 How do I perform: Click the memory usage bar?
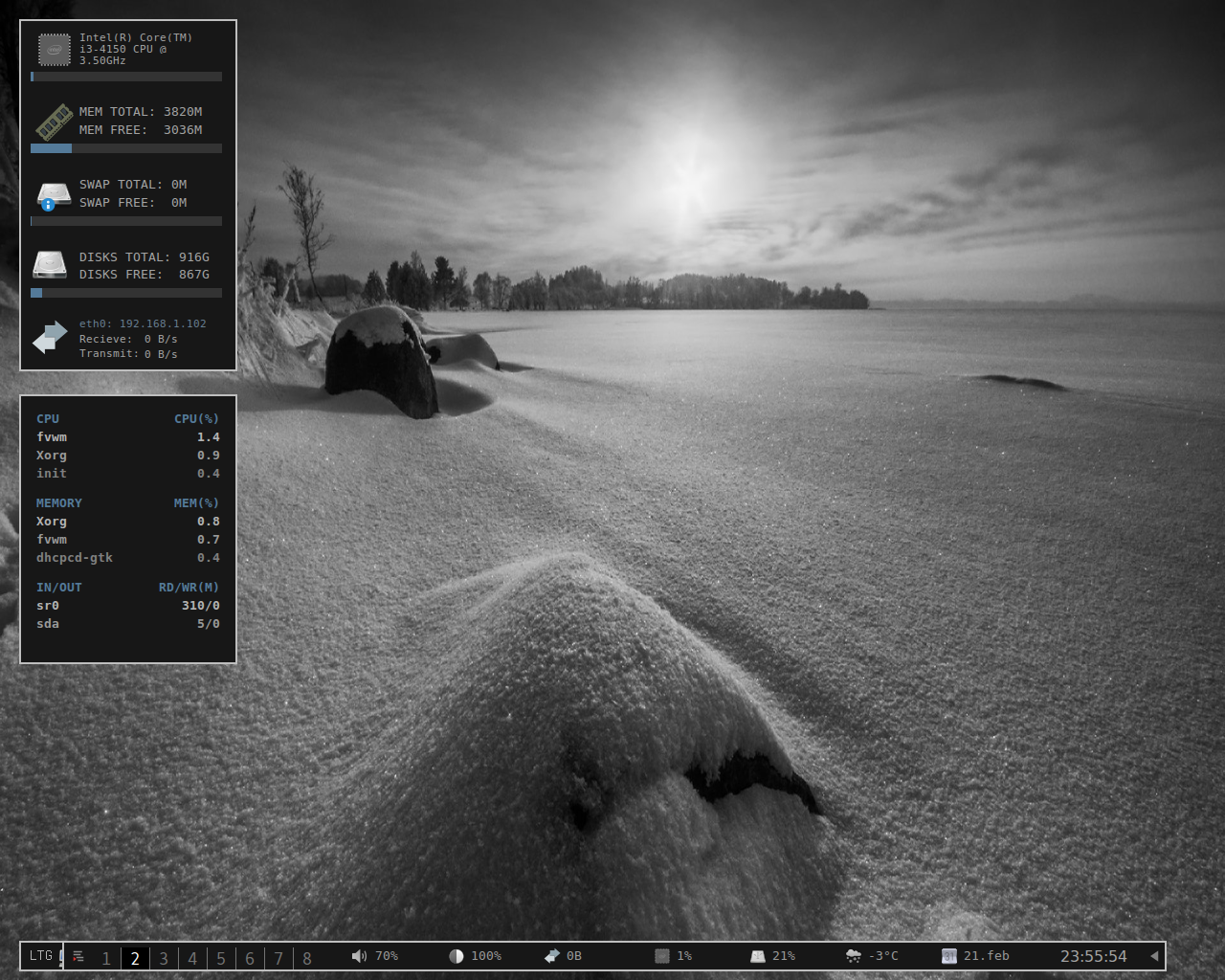[x=126, y=148]
